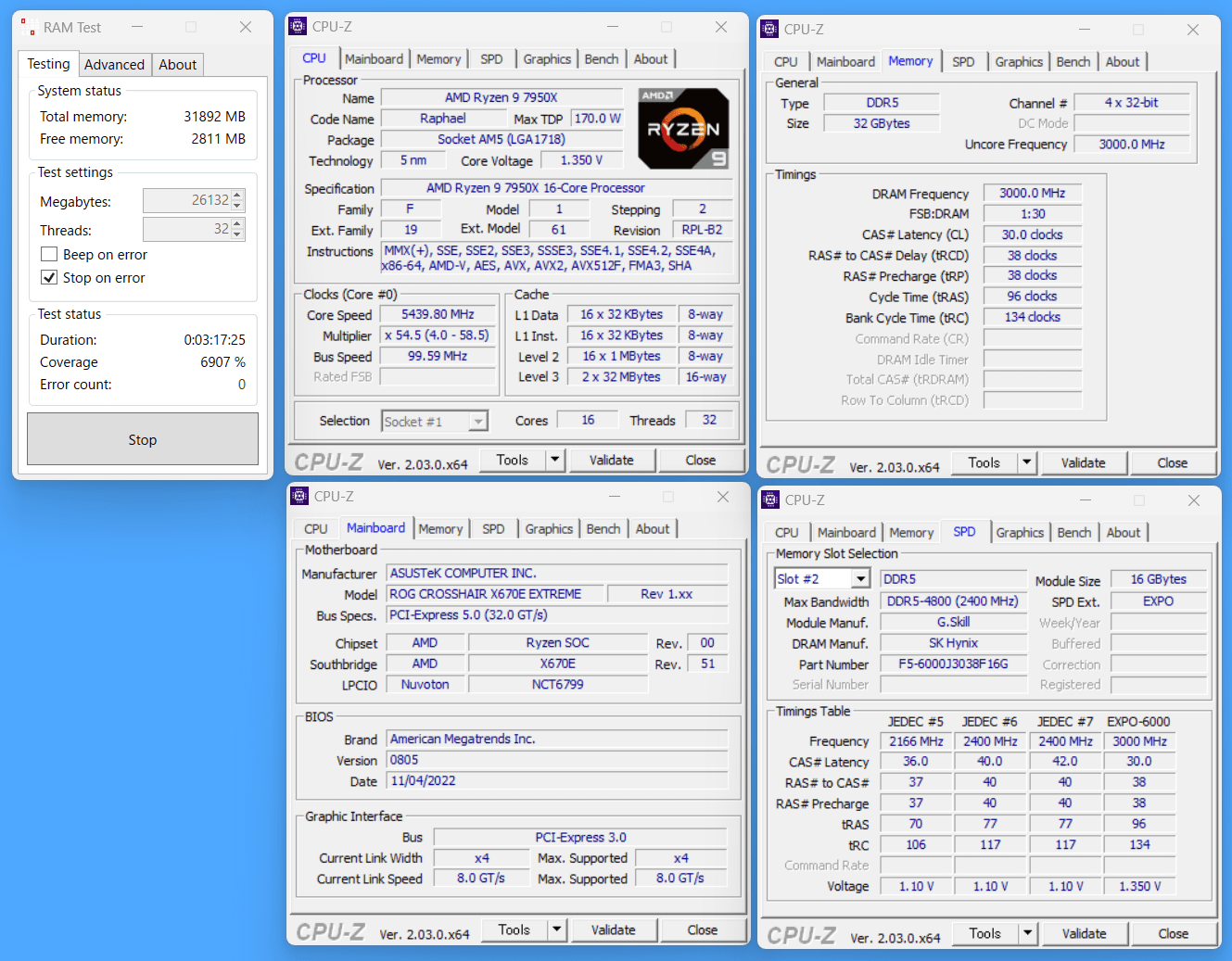Click the AMD Ryzen 9 logo image
Viewport: 1232px width, 961px height.
pos(683,129)
